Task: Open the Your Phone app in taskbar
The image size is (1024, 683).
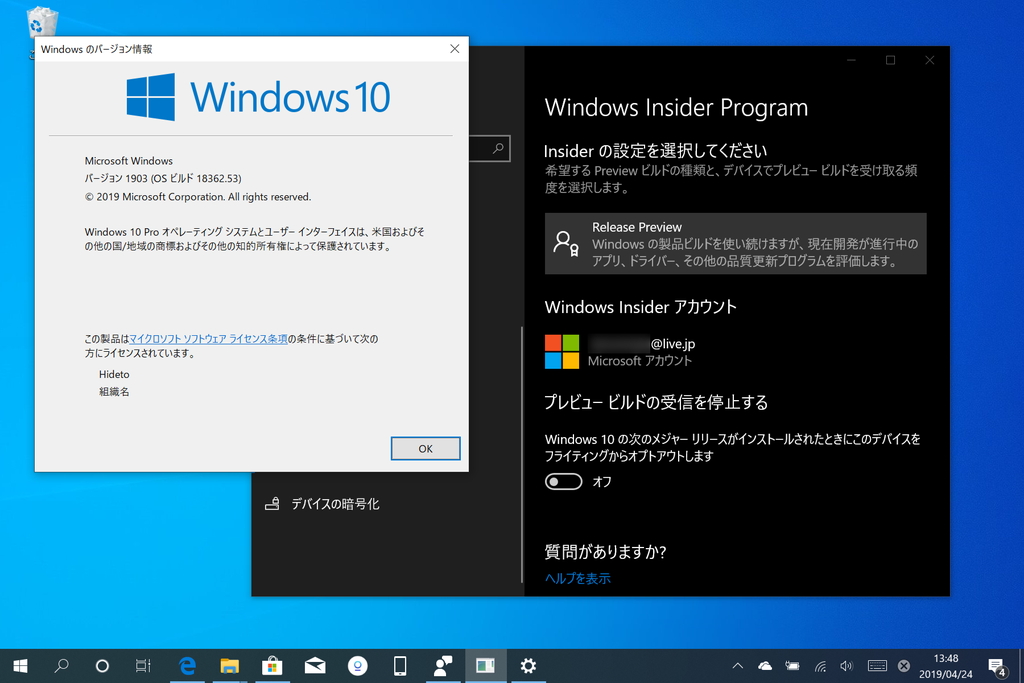Action: tap(400, 666)
